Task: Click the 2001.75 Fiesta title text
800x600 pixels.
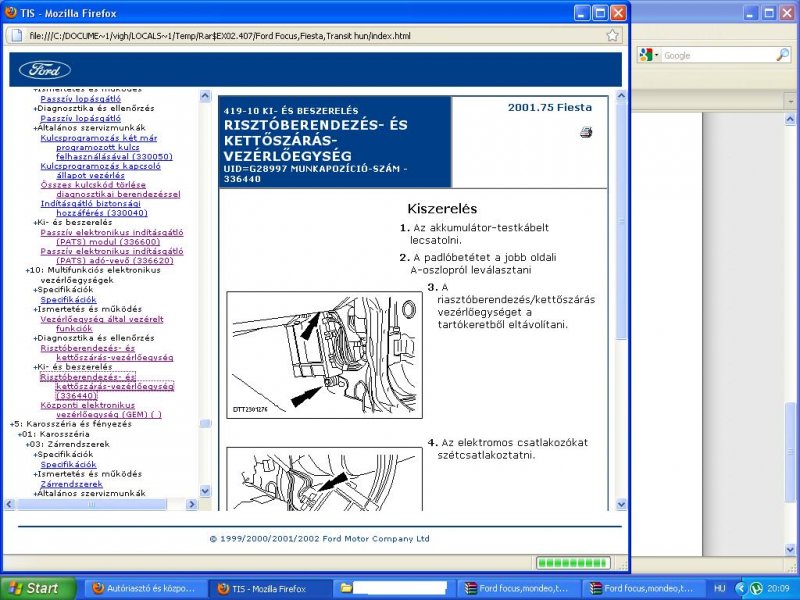Action: pyautogui.click(x=550, y=107)
